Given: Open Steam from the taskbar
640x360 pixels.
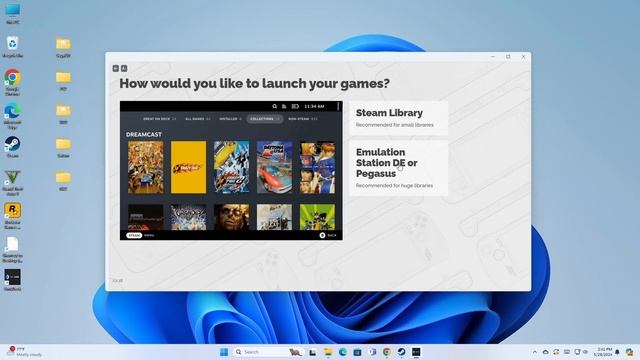Looking at the screenshot, I should (x=402, y=352).
